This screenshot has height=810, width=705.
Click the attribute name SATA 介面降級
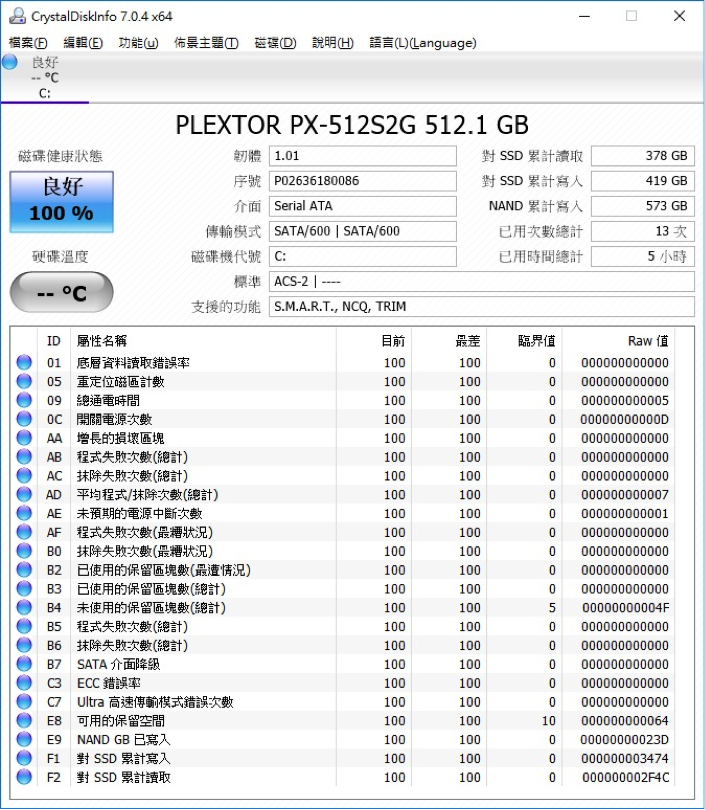[x=118, y=664]
